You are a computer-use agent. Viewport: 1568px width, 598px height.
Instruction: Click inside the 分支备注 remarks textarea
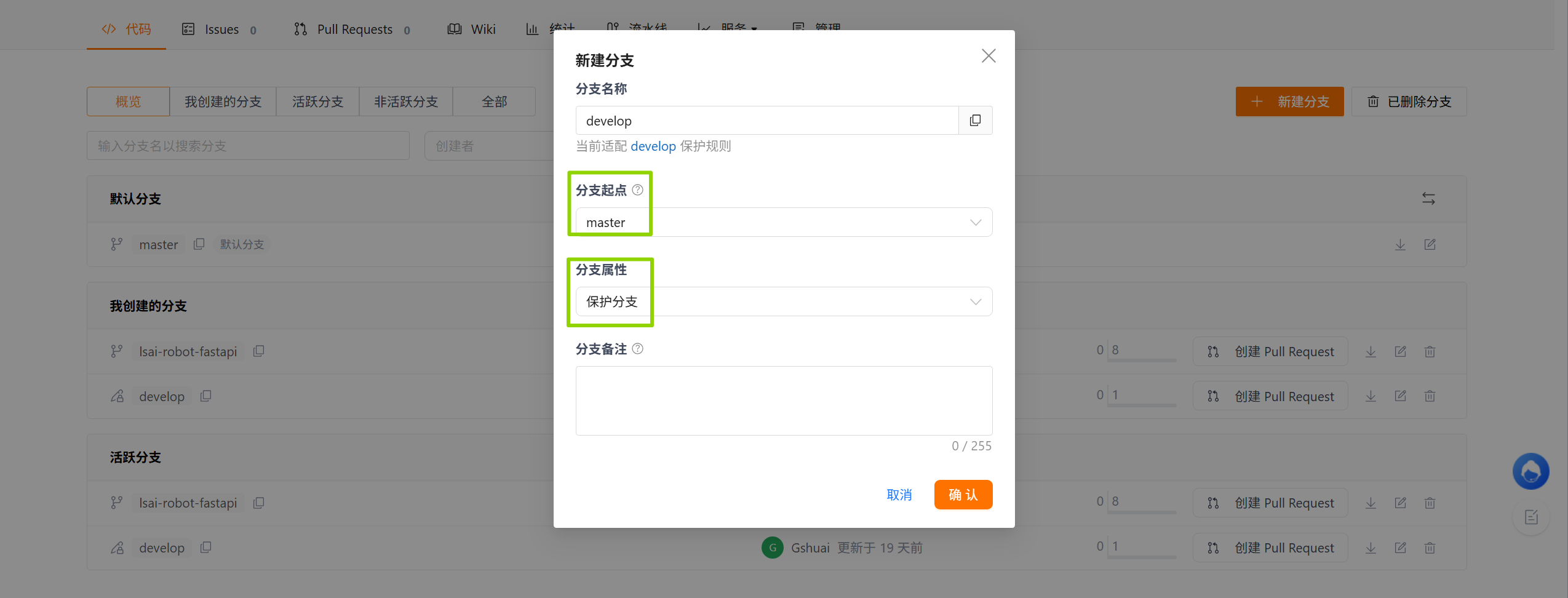point(784,400)
